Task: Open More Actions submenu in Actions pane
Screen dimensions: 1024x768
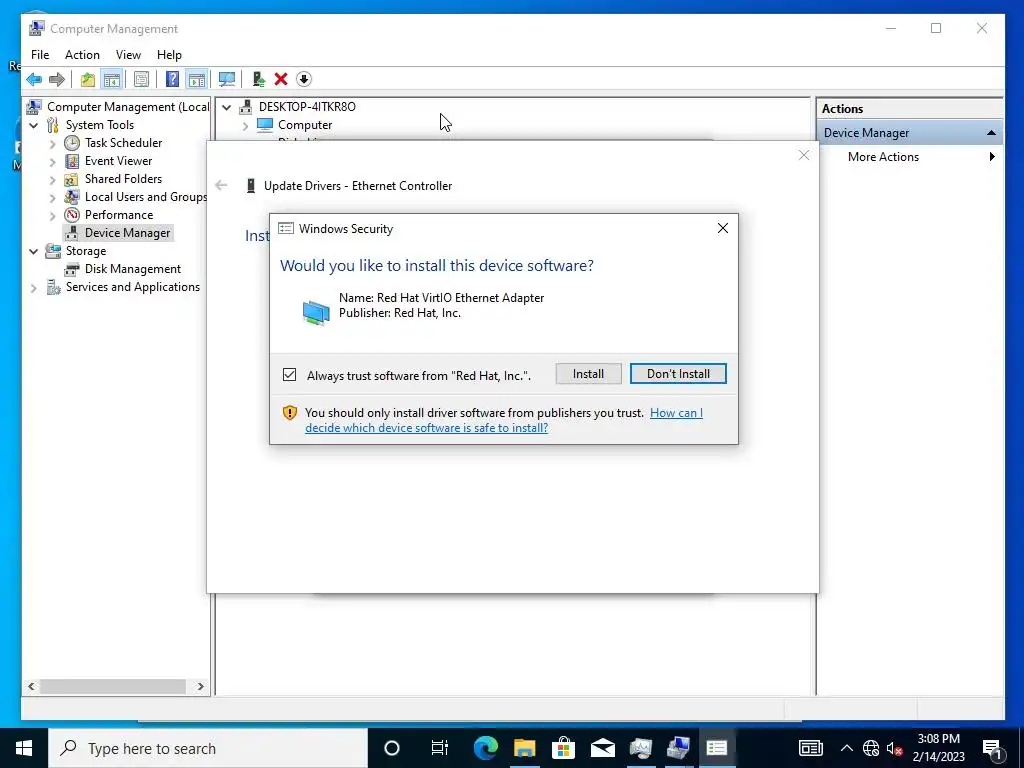Action: [909, 157]
